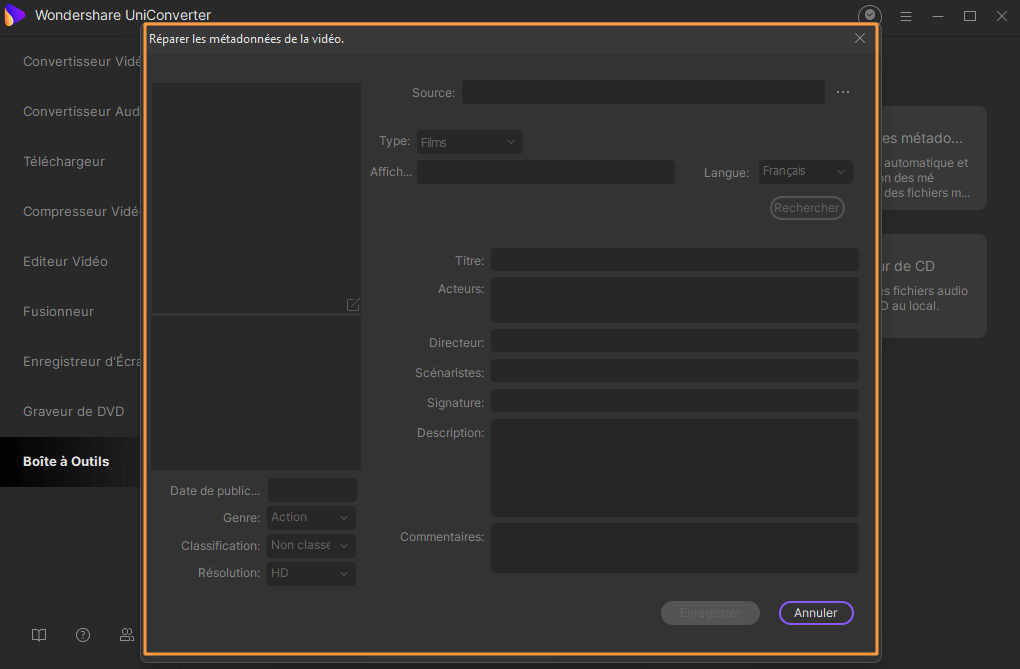1020x669 pixels.
Task: Open the Classification dropdown
Action: [311, 545]
